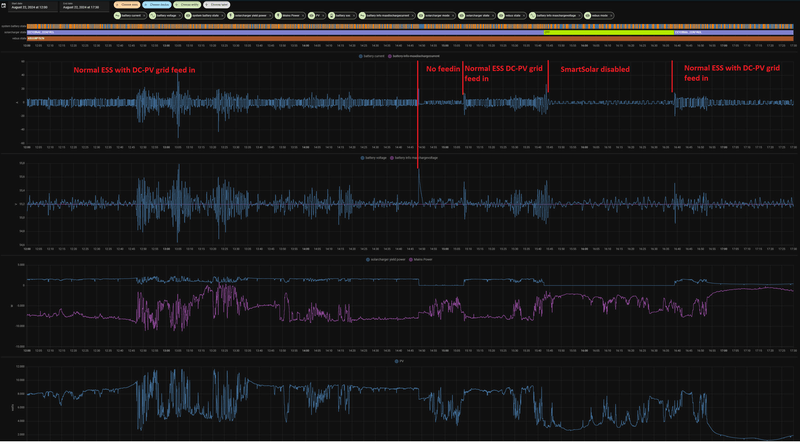Toggle battery voltage series in legend
This screenshot has height=444, width=800.
click(373, 158)
